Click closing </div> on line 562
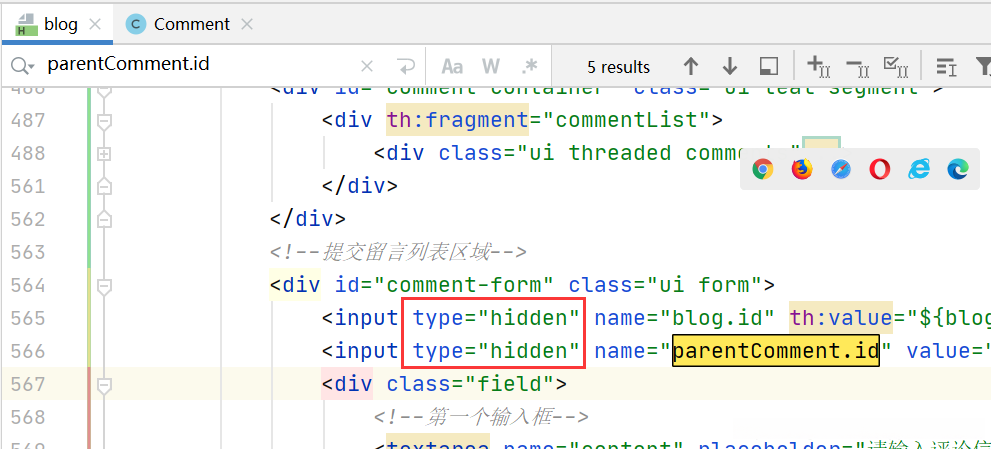The height and width of the screenshot is (449, 991). click(x=308, y=219)
